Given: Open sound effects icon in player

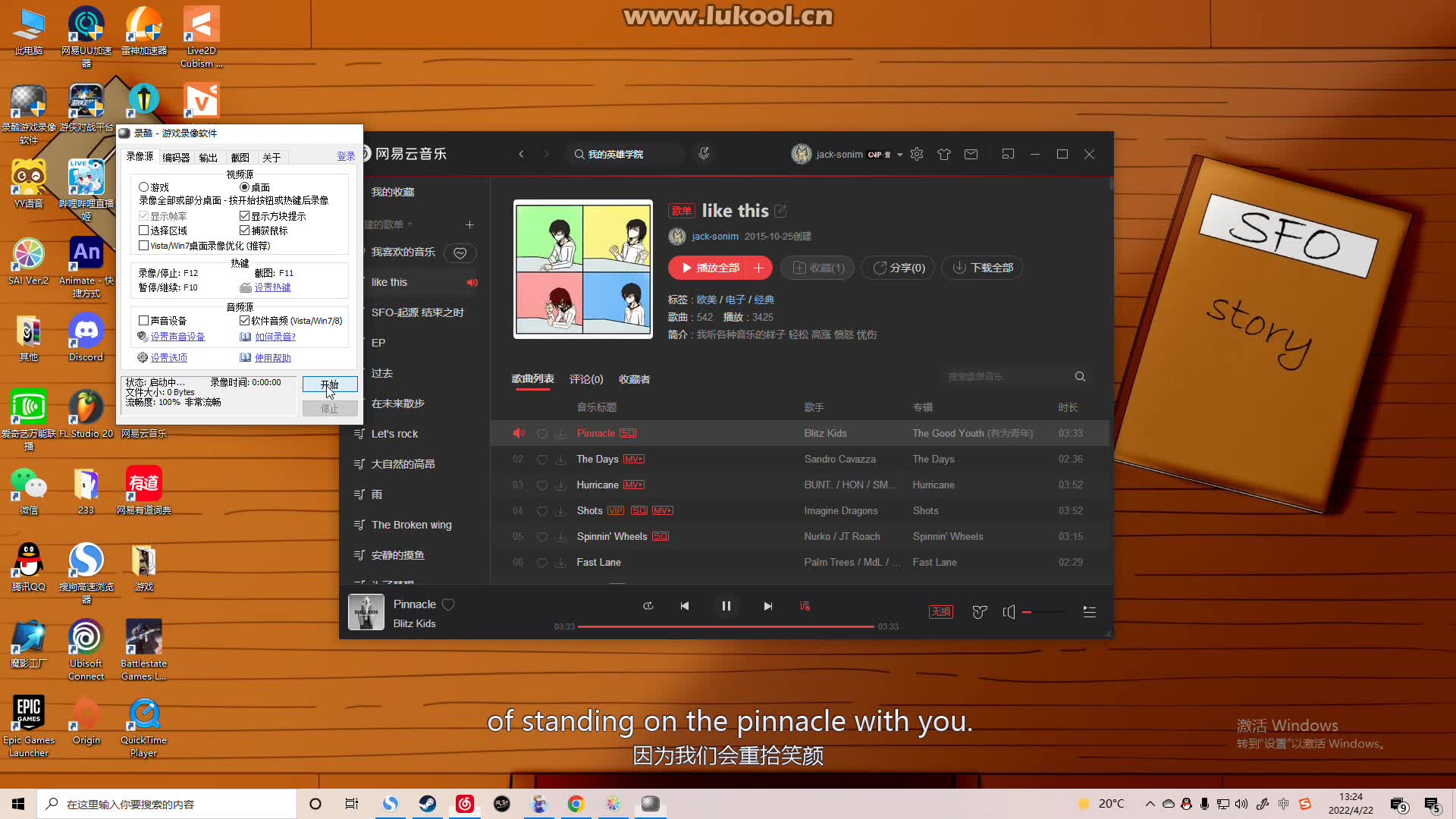Looking at the screenshot, I should coord(980,612).
